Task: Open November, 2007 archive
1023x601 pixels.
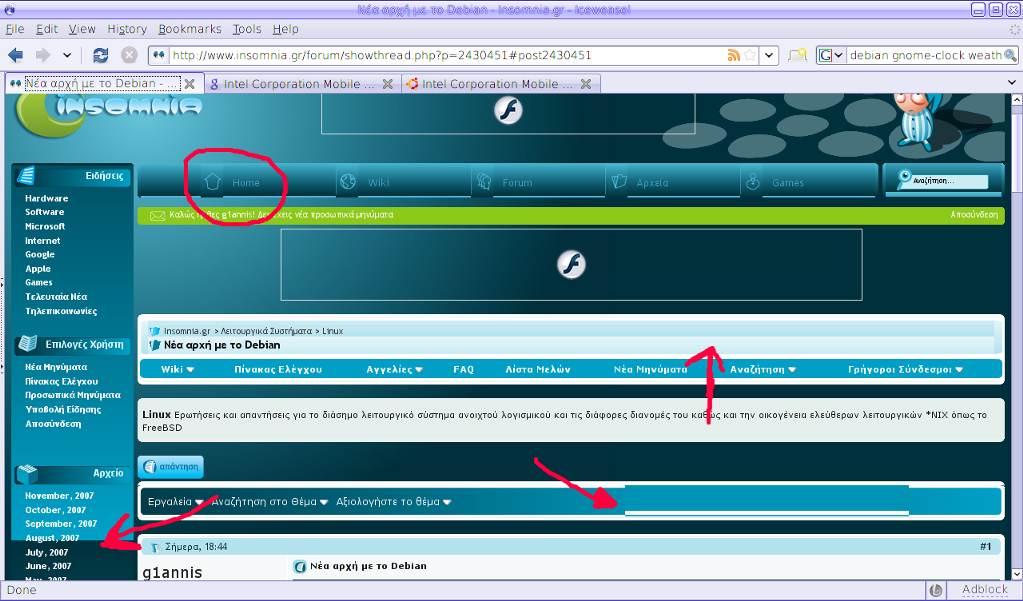Action: click(x=59, y=496)
